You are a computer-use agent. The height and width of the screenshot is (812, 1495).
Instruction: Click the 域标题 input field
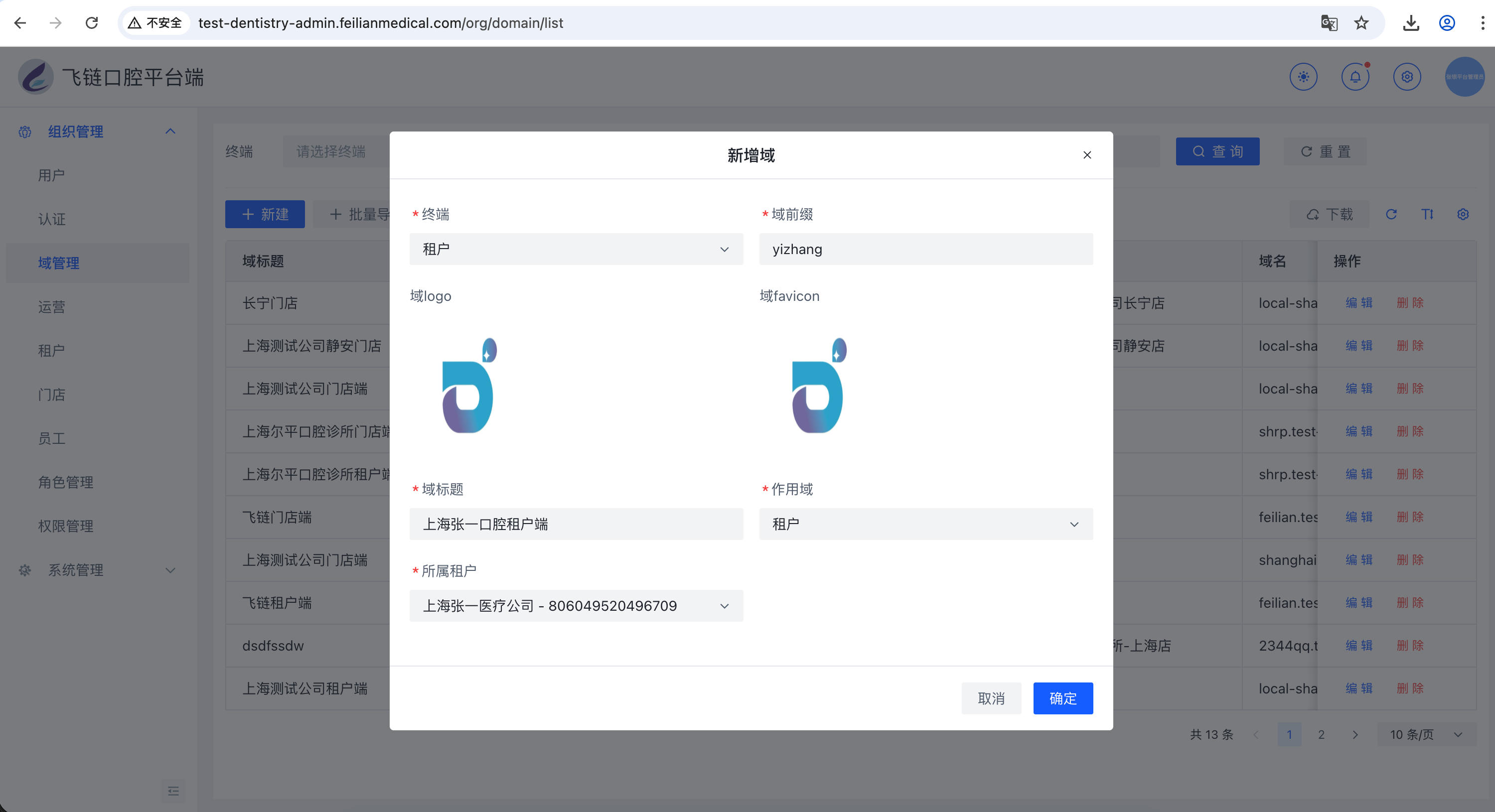[x=576, y=525]
